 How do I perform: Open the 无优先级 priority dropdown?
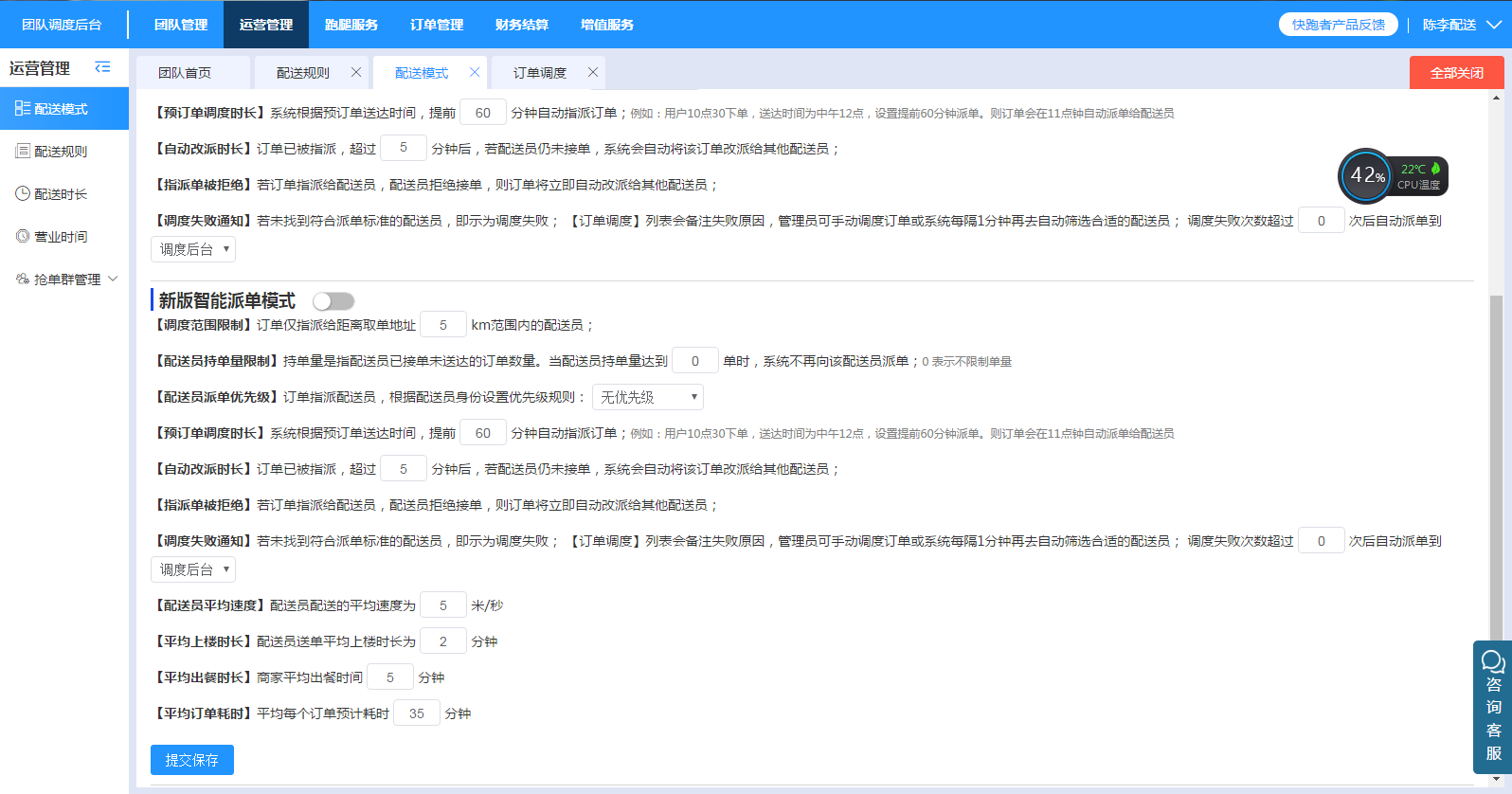(x=648, y=397)
